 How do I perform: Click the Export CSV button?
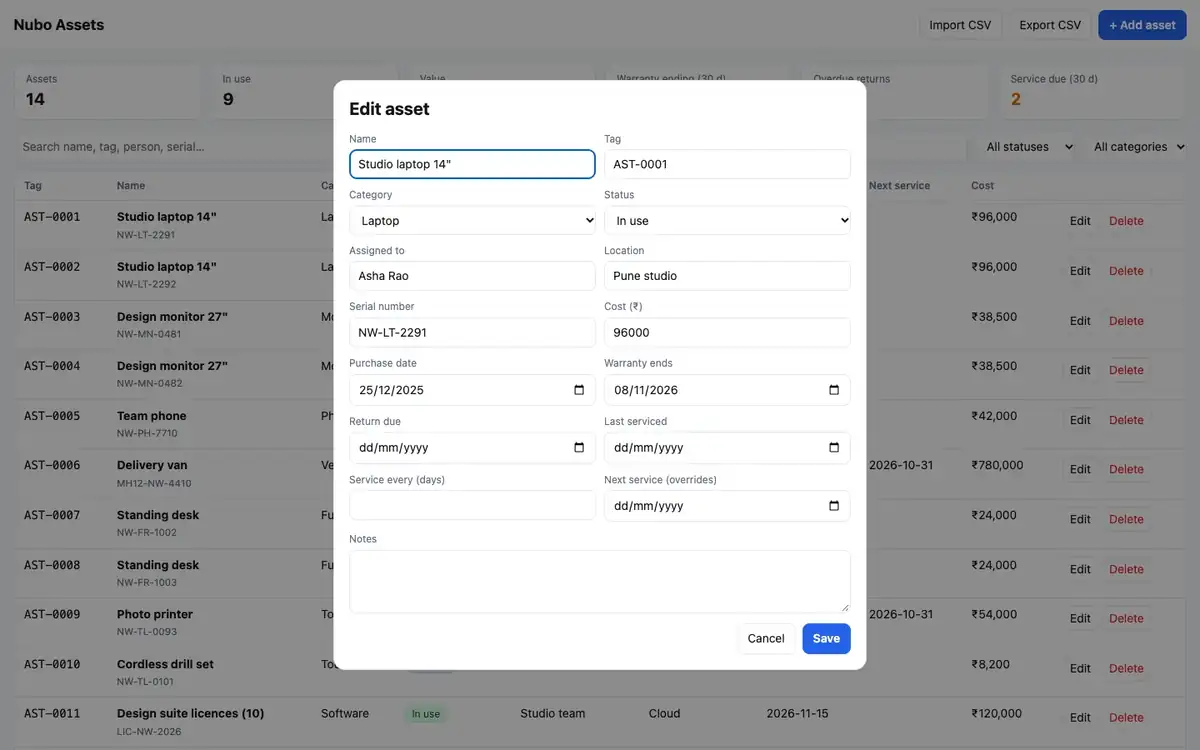(1050, 25)
